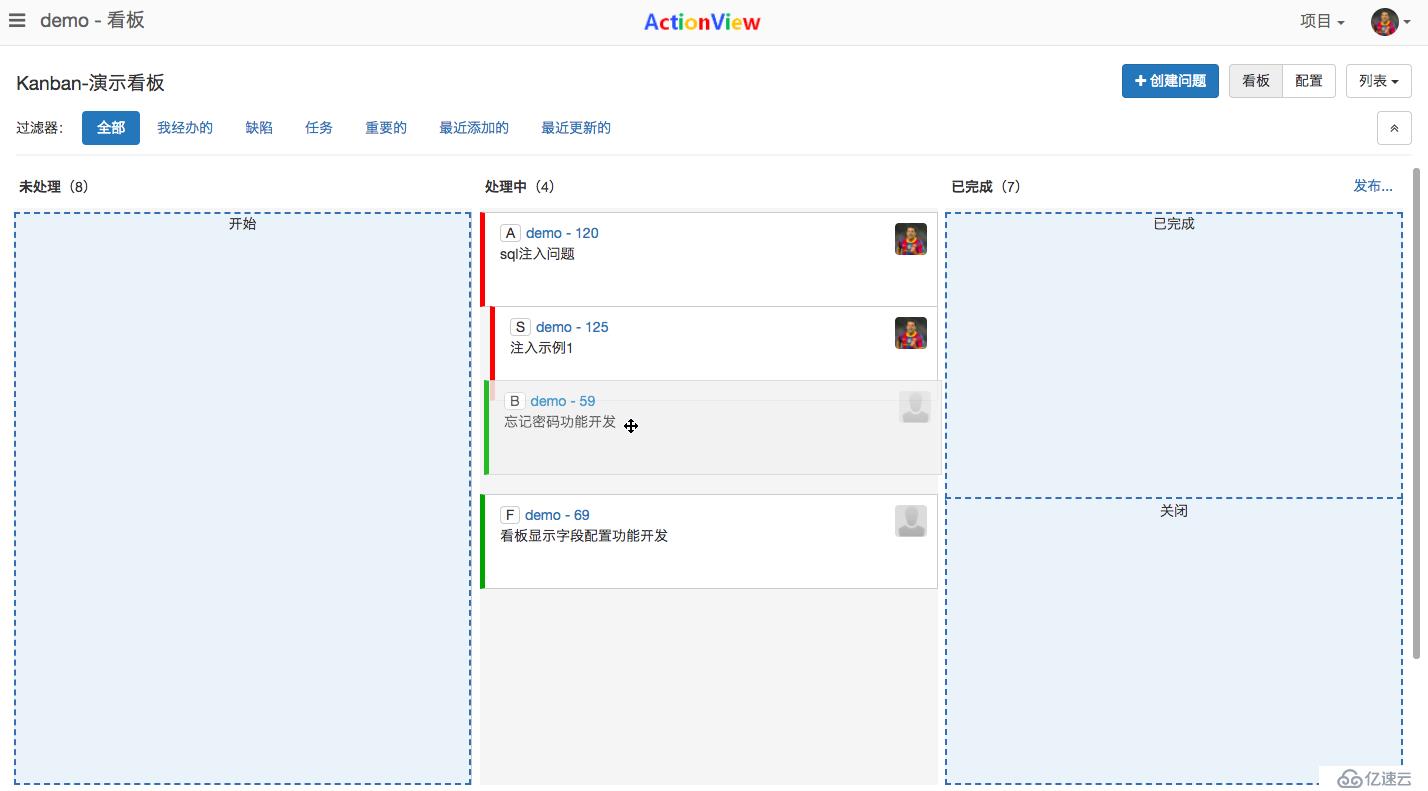Open issue demo - 120 link
The width and height of the screenshot is (1428, 791).
click(562, 233)
